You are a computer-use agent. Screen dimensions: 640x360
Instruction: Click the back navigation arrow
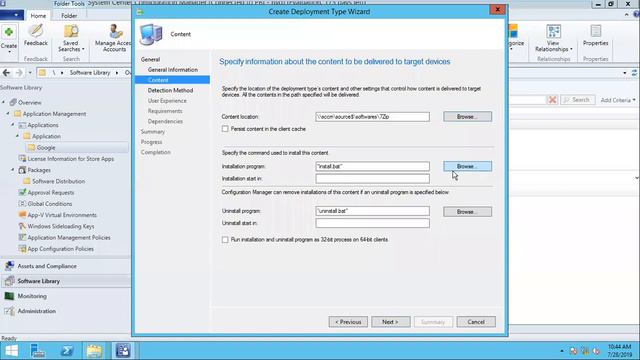tap(6, 73)
